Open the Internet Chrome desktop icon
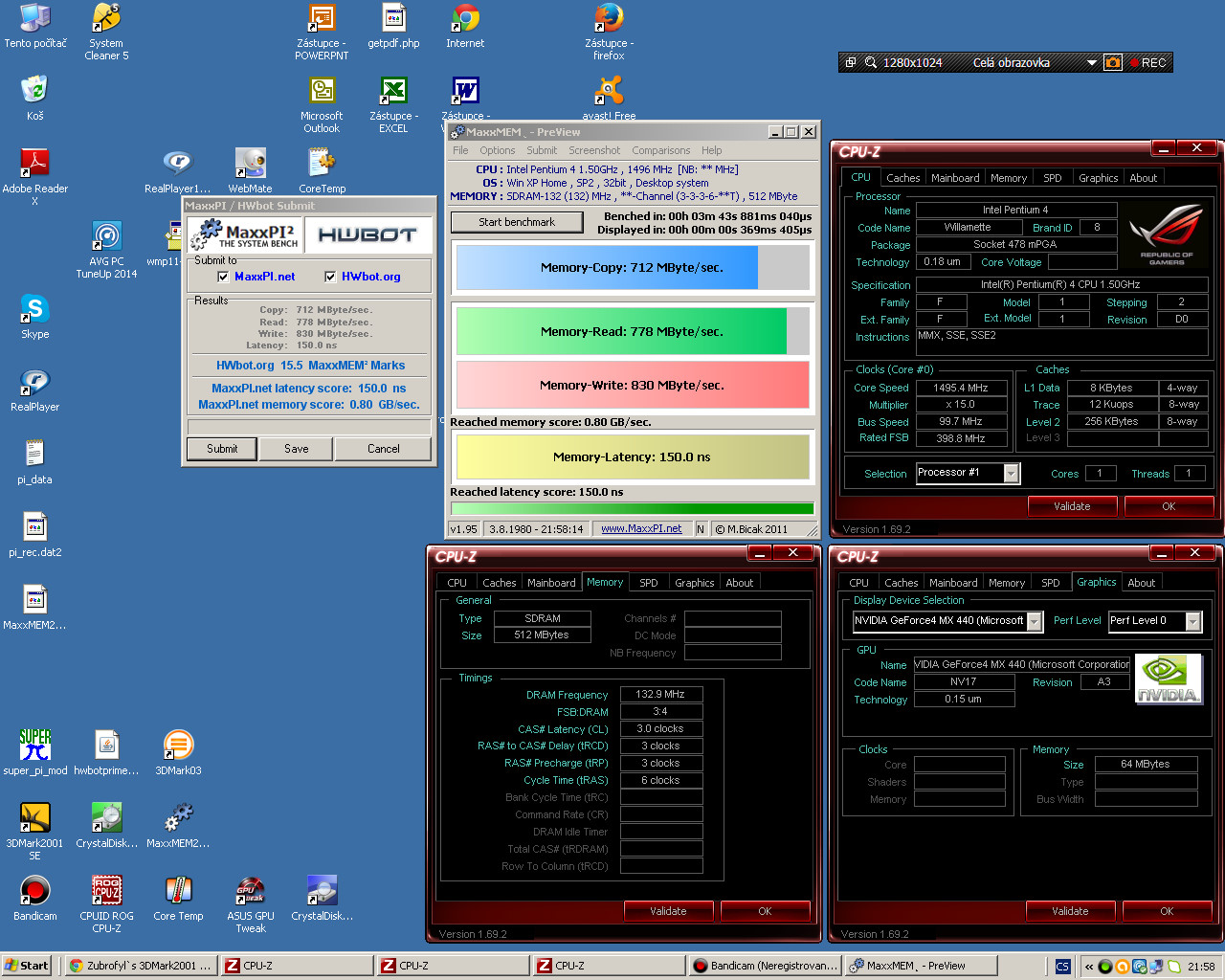Screen dimensions: 1225x980 (465, 18)
